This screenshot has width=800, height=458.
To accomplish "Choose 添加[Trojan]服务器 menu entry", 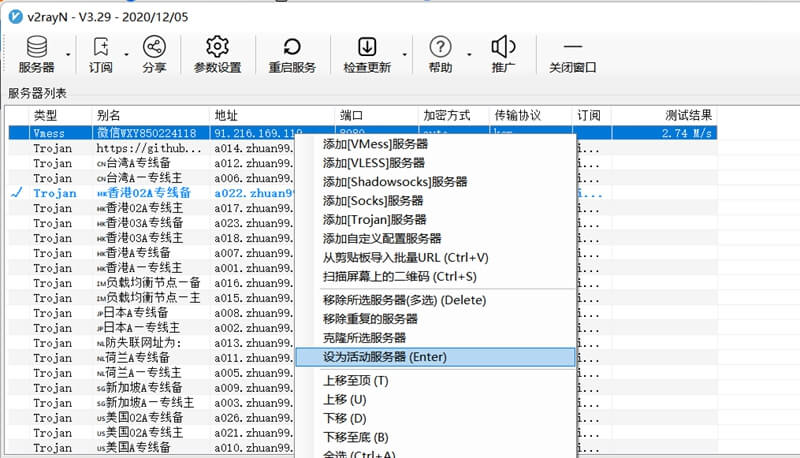I will 436,219.
